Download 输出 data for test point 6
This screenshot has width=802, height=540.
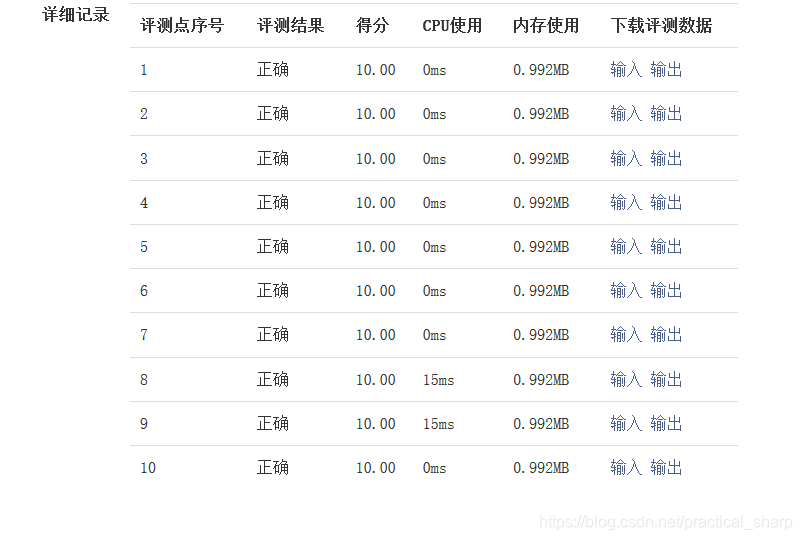click(x=666, y=290)
